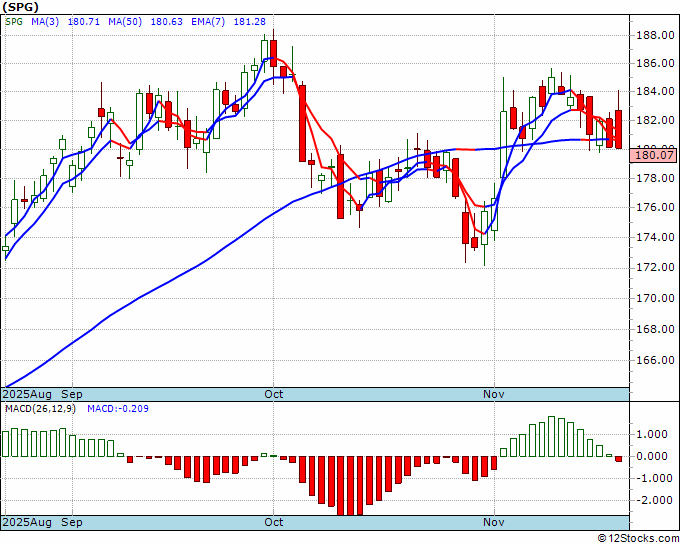The image size is (680, 546).
Task: Click the 174.00 price axis label
Action: (x=655, y=237)
